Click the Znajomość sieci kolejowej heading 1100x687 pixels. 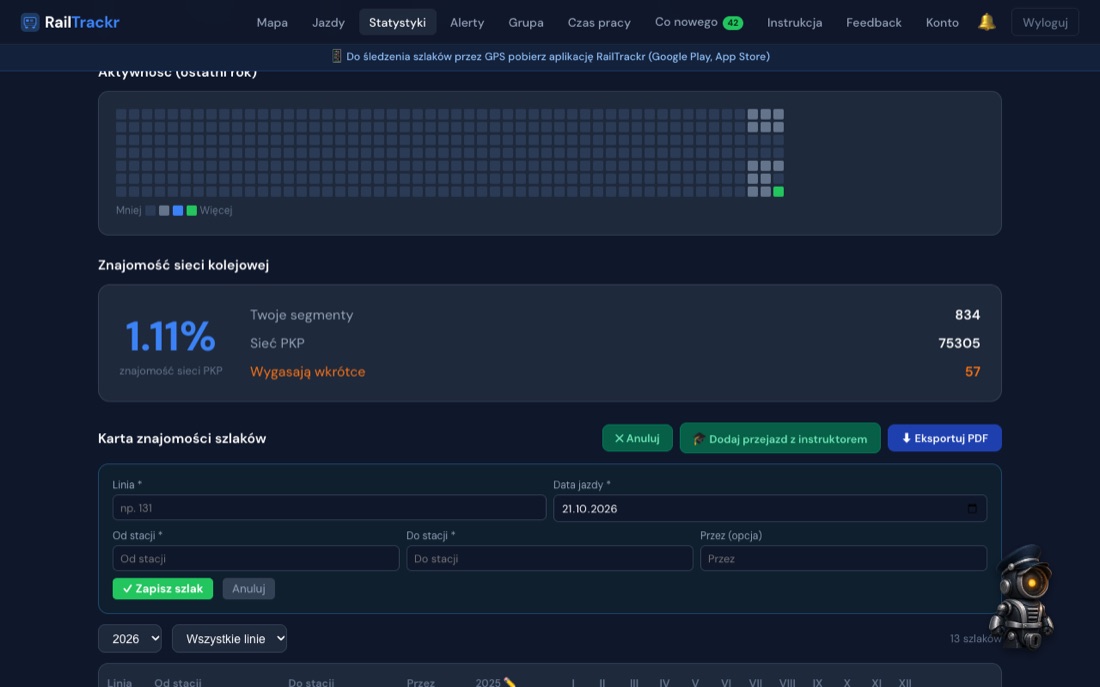click(x=184, y=265)
